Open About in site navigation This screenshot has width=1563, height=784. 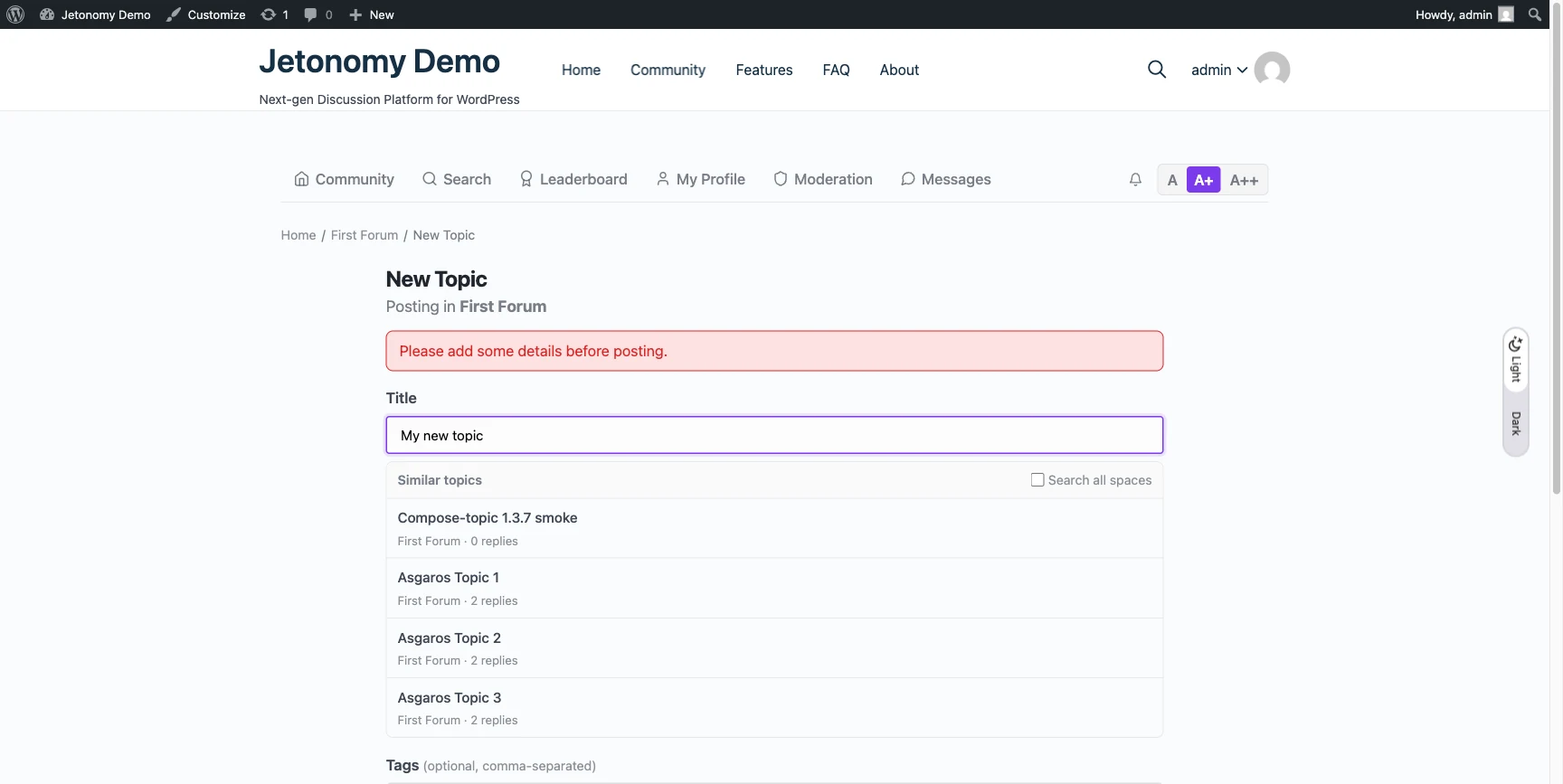899,70
